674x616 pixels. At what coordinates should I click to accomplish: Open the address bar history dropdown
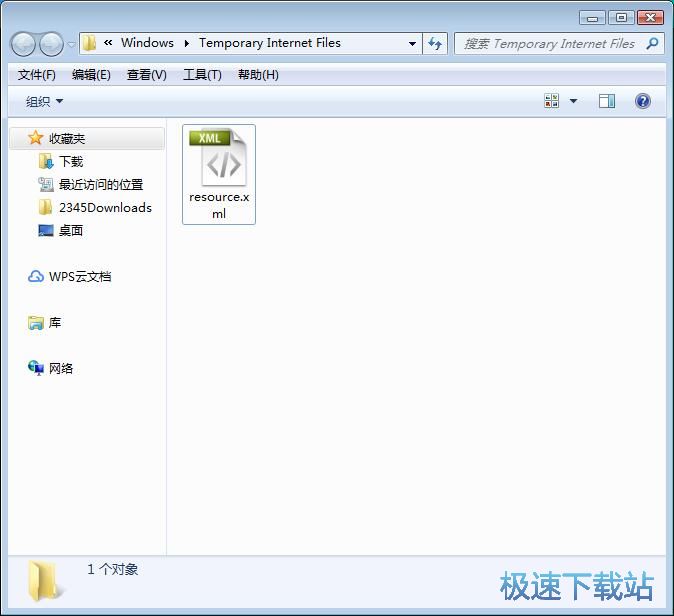(412, 43)
